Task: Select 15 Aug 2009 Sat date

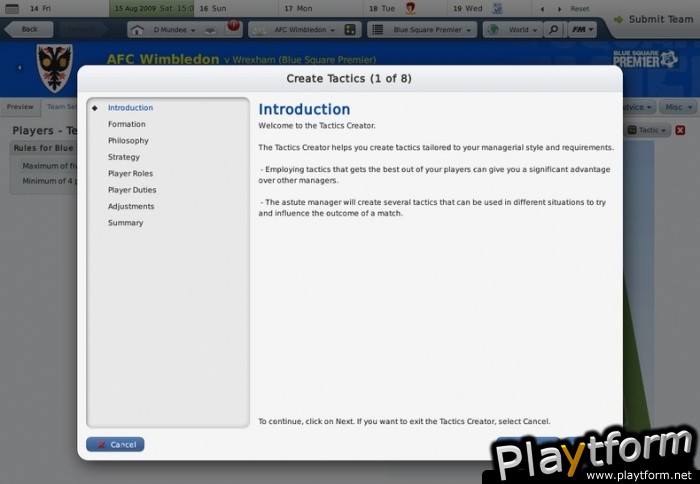Action: click(152, 8)
